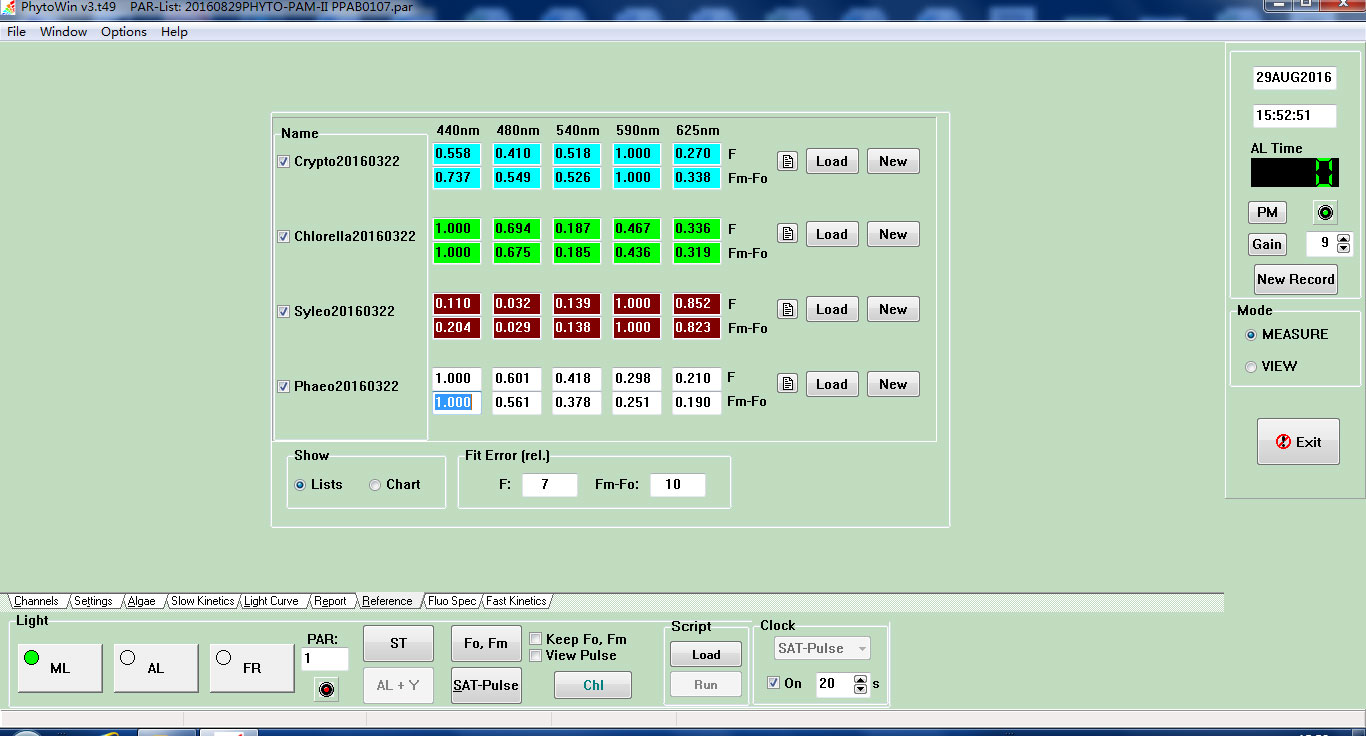The image size is (1366, 736).
Task: Click the document icon beside Chlorella20160322 row
Action: tap(788, 235)
